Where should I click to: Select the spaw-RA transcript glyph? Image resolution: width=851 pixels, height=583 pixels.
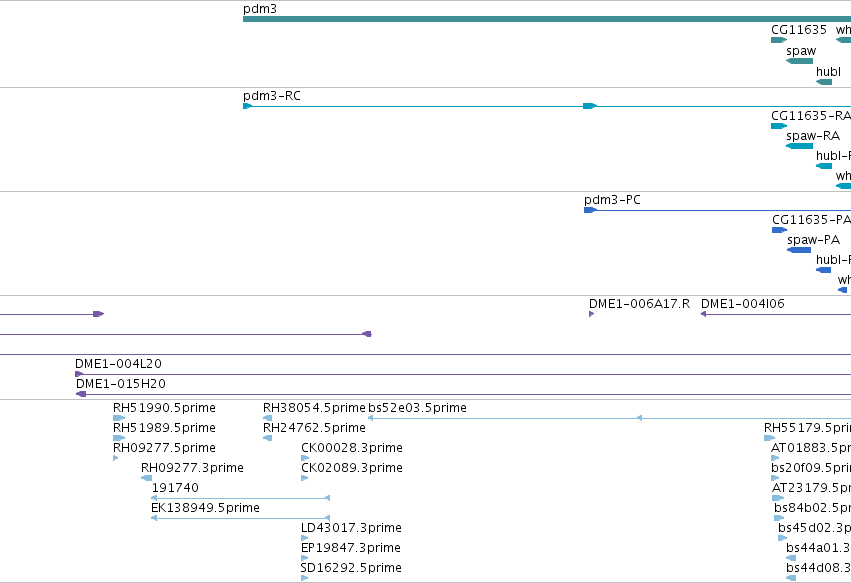[799, 146]
